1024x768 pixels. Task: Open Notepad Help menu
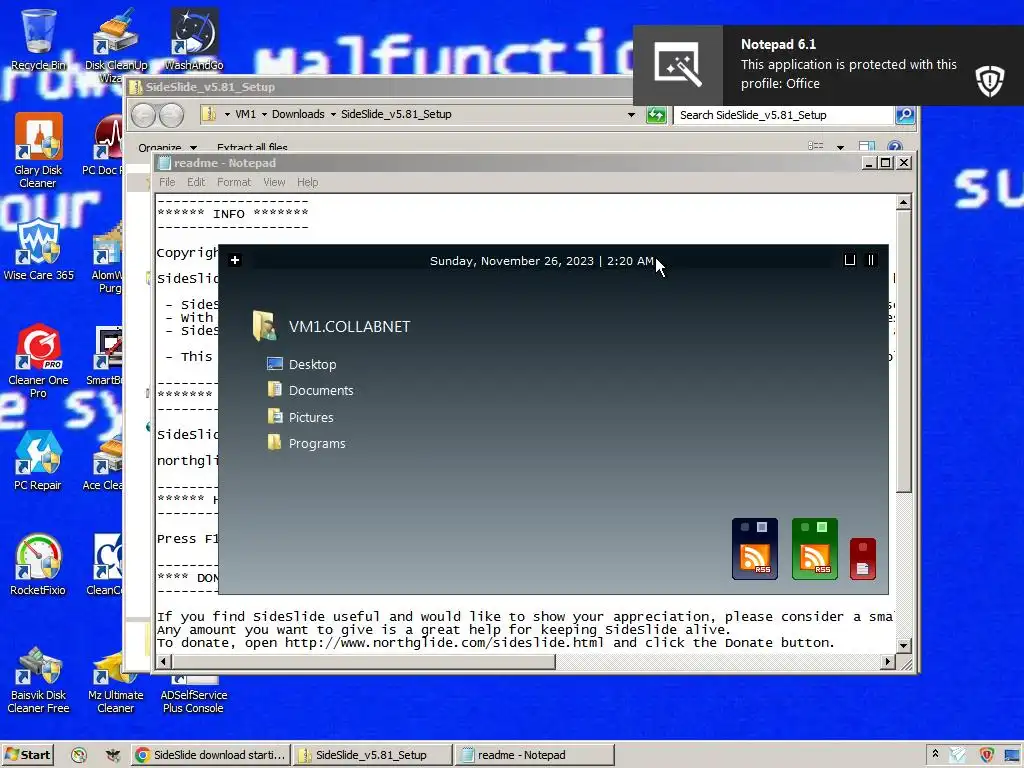pyautogui.click(x=308, y=182)
